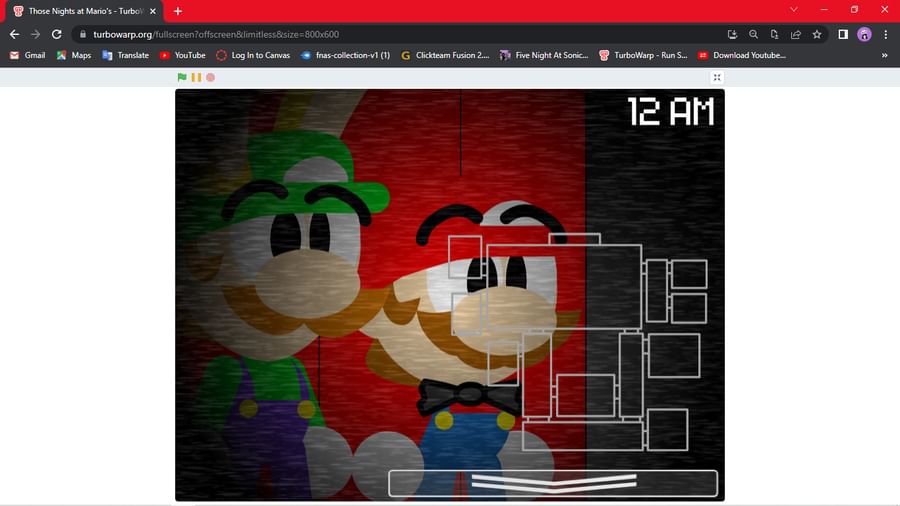The width and height of the screenshot is (900, 506).
Task: Open Five Night At Sonic bookmark
Action: click(545, 55)
